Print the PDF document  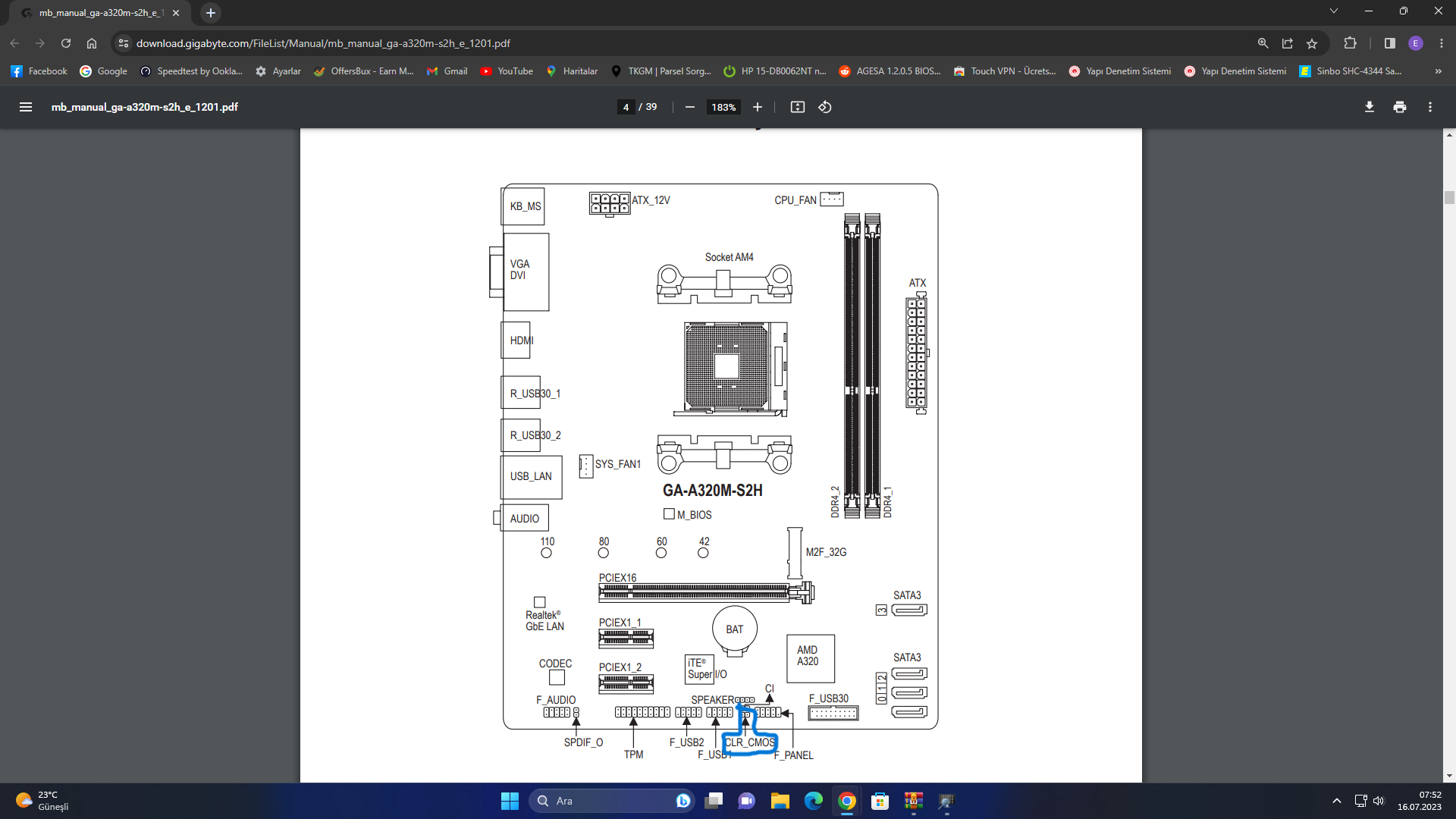(1400, 107)
